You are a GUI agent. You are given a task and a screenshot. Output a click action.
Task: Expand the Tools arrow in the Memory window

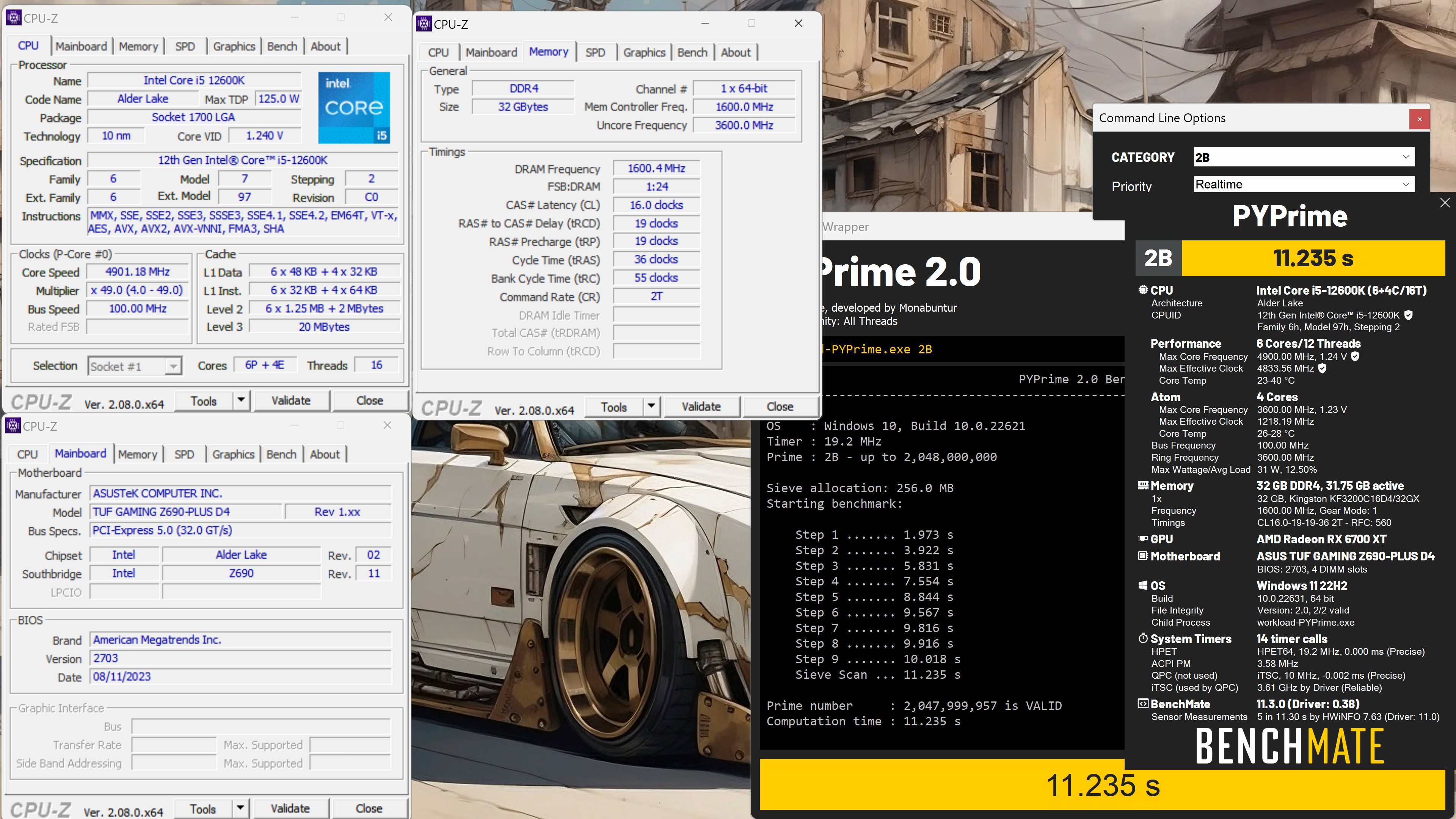tap(651, 406)
